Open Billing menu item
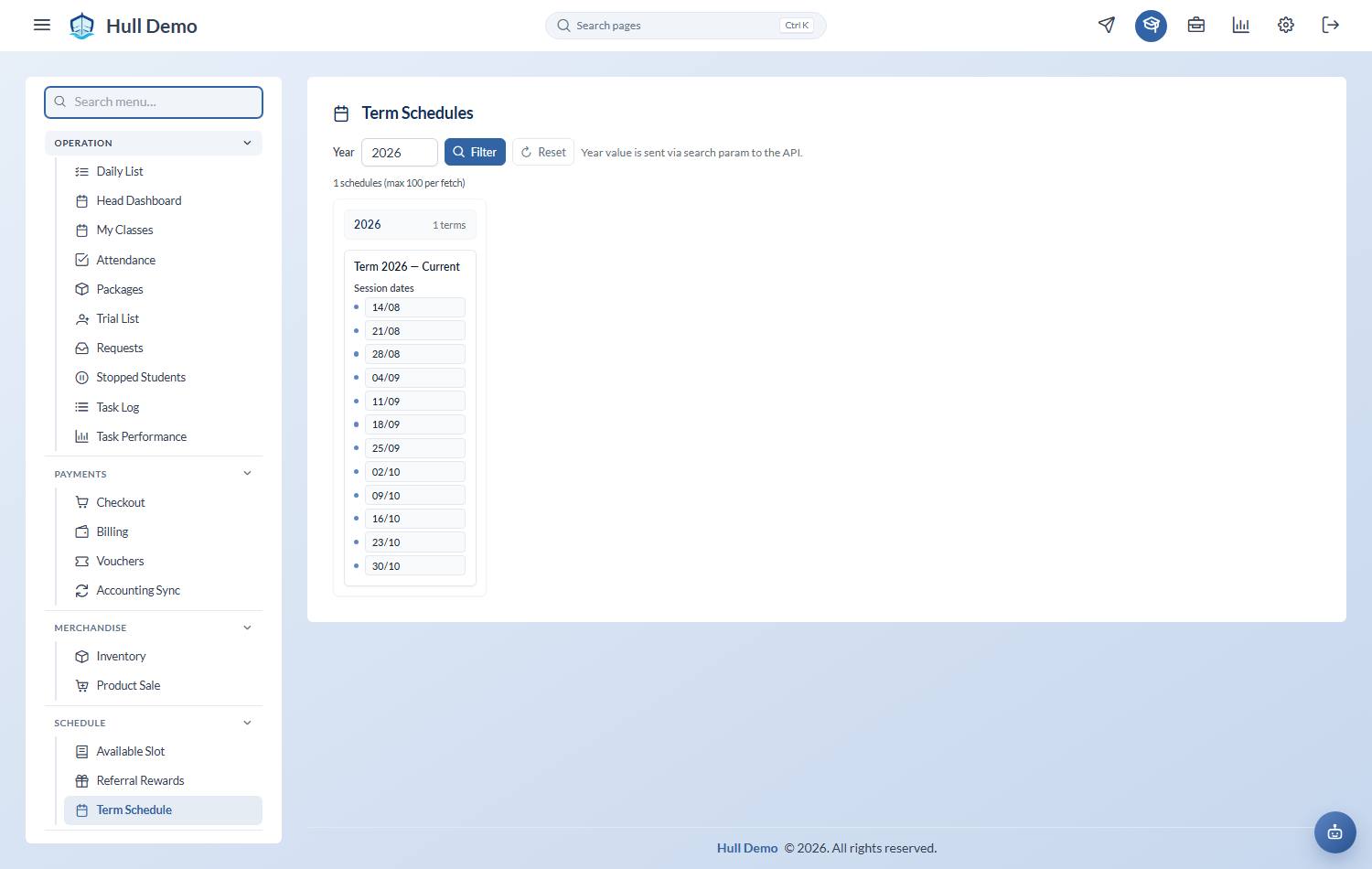Screen dimensions: 1372x869 pos(163,531)
